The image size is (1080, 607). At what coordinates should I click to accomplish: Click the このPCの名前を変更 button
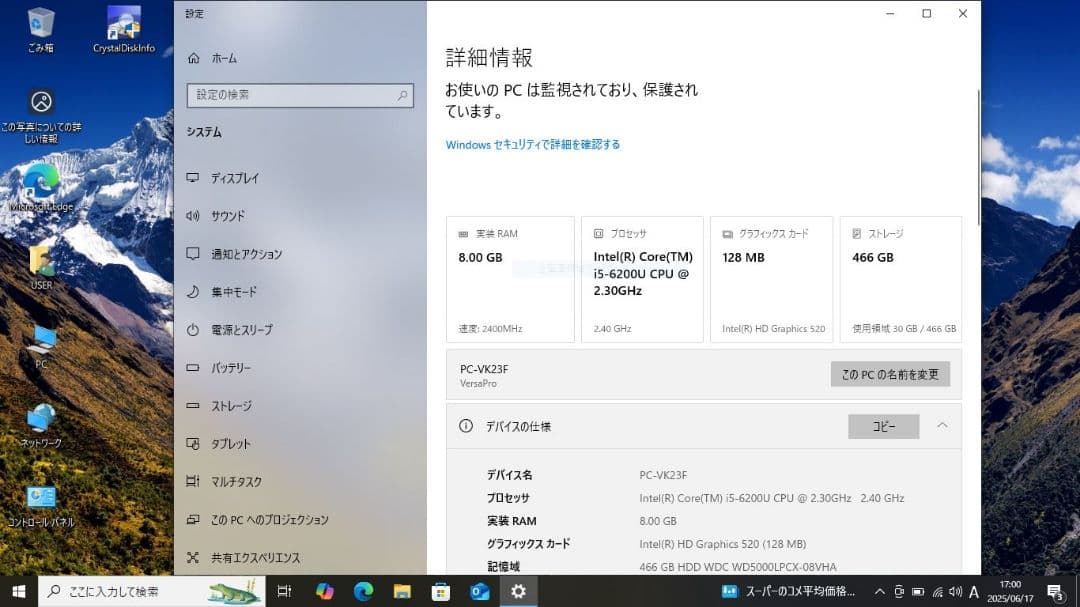tap(890, 372)
